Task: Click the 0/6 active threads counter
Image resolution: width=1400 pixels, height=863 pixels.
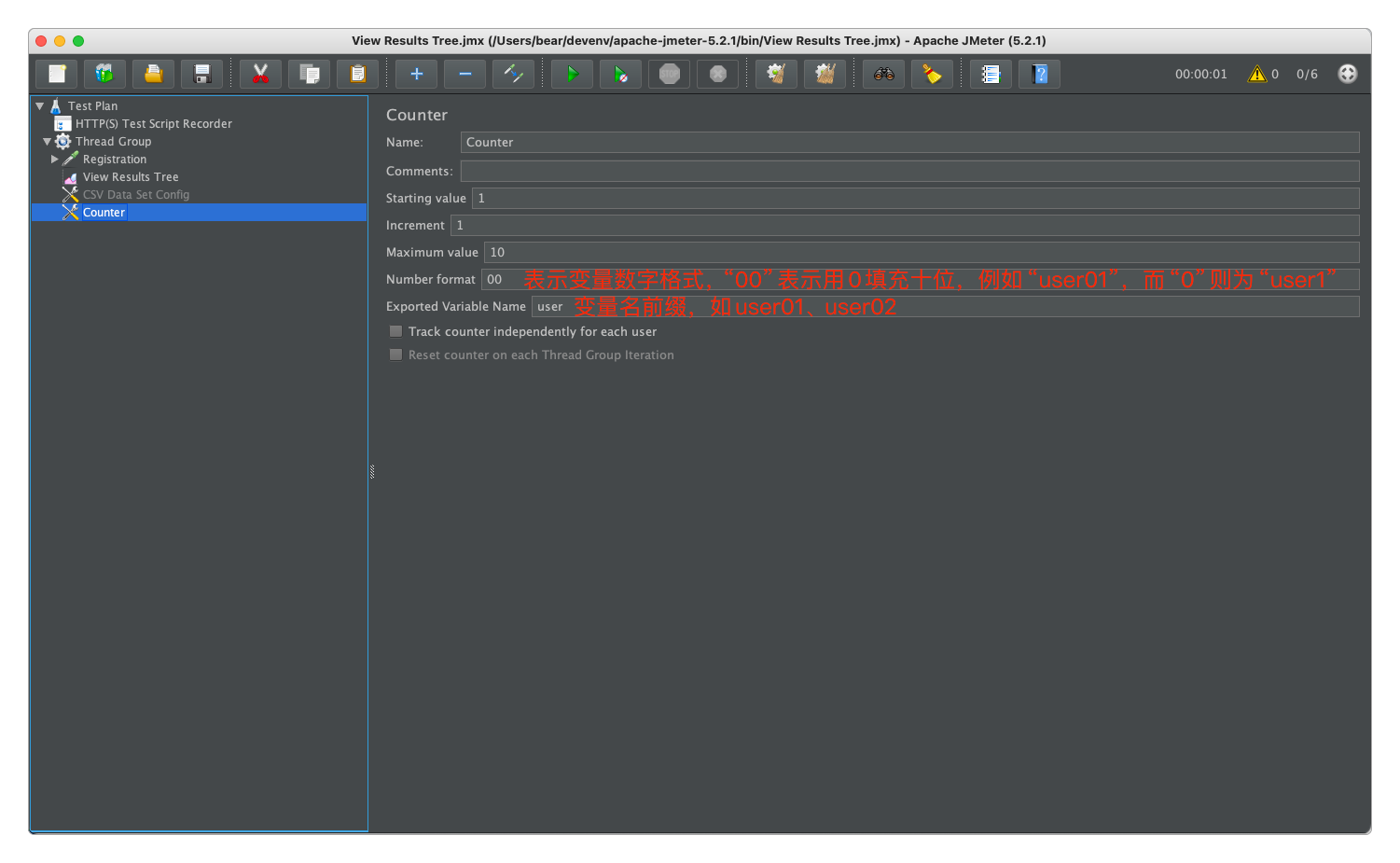Action: point(1307,74)
